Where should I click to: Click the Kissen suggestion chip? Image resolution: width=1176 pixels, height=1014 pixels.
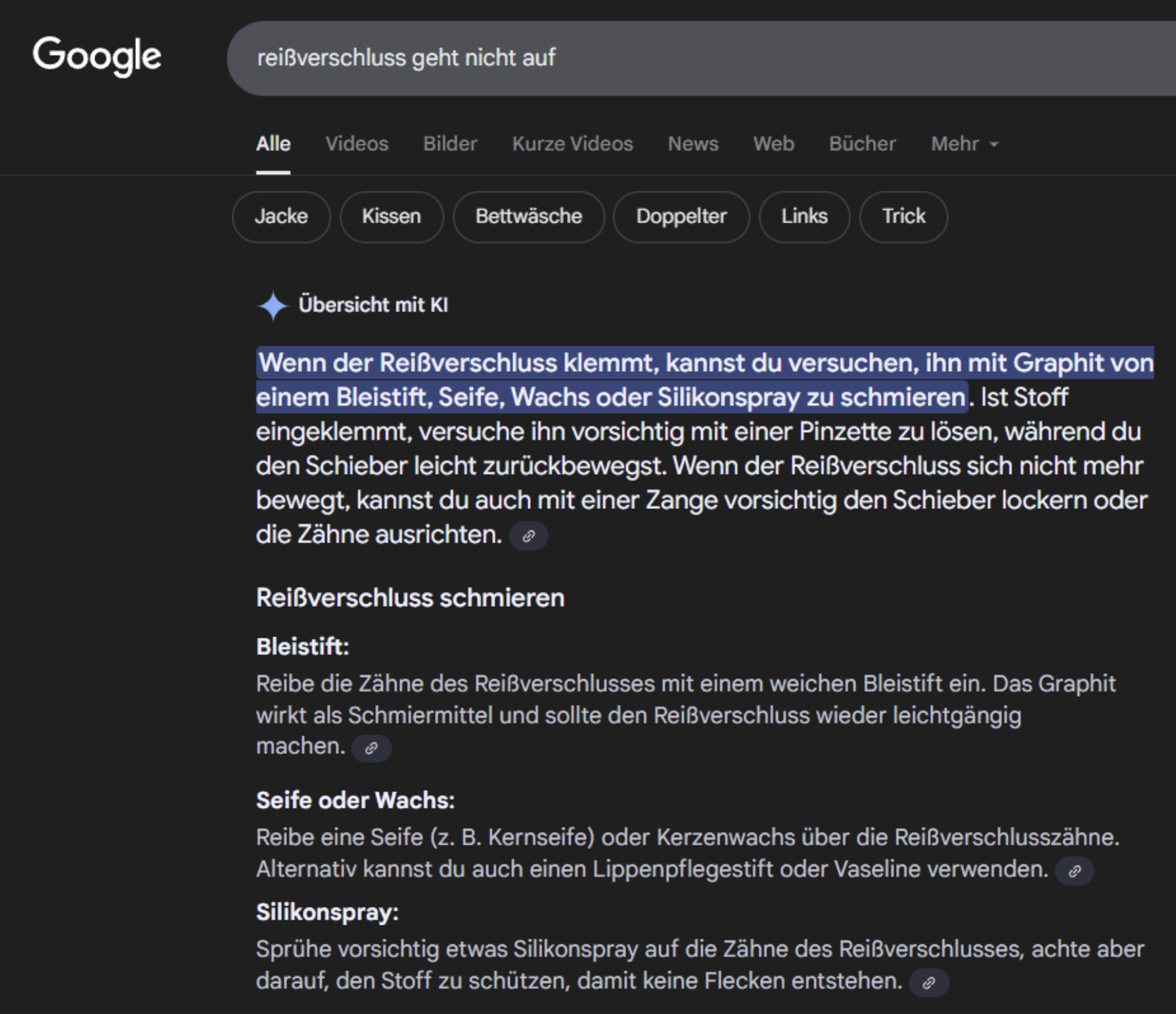click(x=392, y=217)
